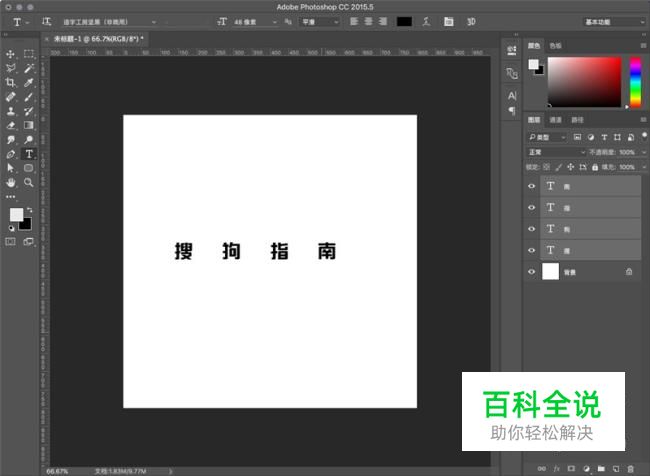Screen dimensions: 650x476
Task: Pick the Eyedropper tool
Action: point(29,83)
